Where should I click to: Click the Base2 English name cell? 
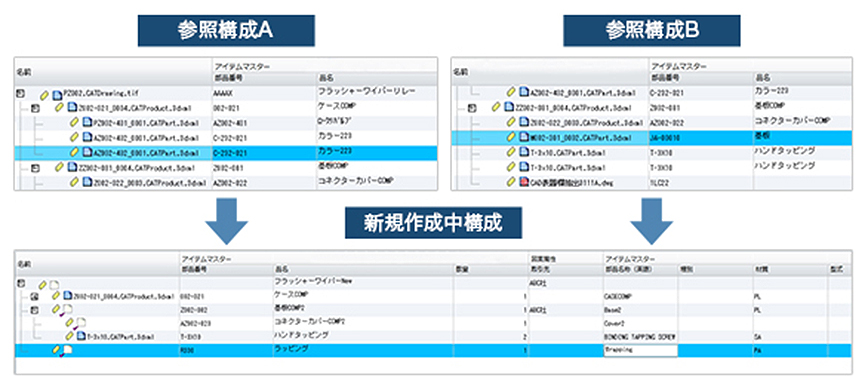[613, 310]
